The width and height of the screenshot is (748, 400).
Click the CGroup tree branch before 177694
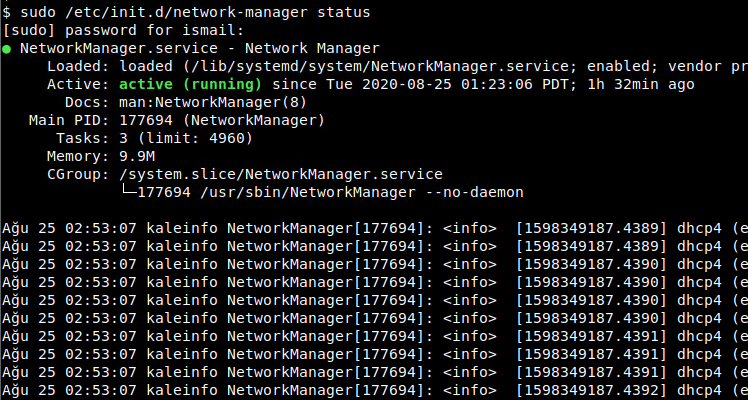click(128, 191)
